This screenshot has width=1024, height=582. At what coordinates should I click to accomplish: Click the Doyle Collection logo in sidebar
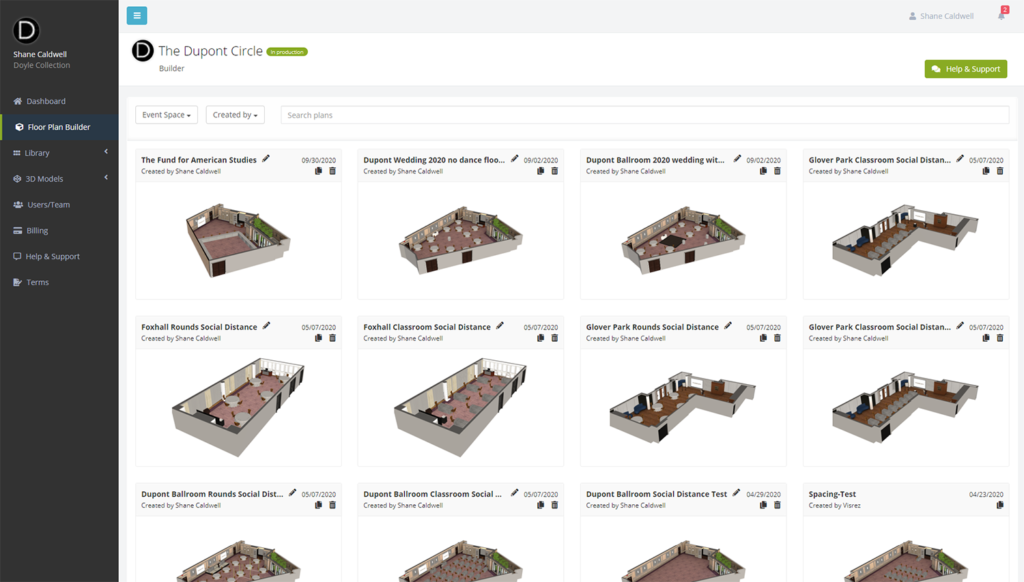[26, 30]
